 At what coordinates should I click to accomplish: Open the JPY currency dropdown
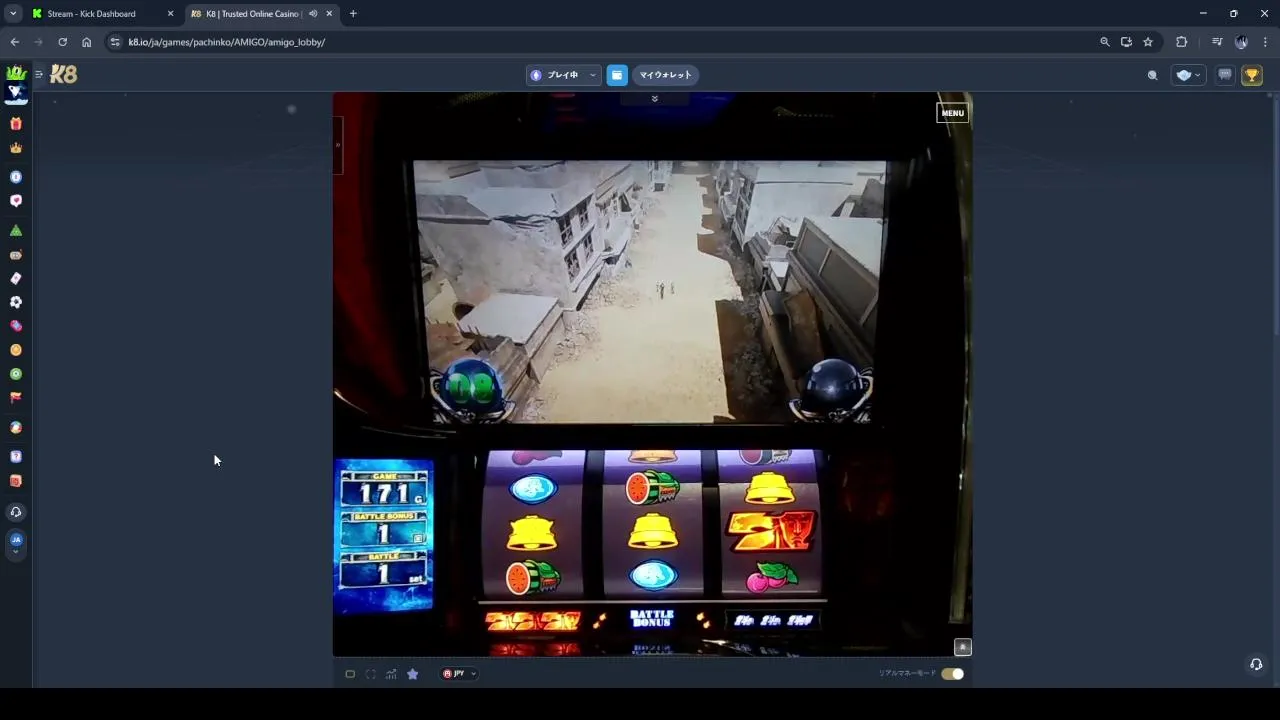coord(459,674)
